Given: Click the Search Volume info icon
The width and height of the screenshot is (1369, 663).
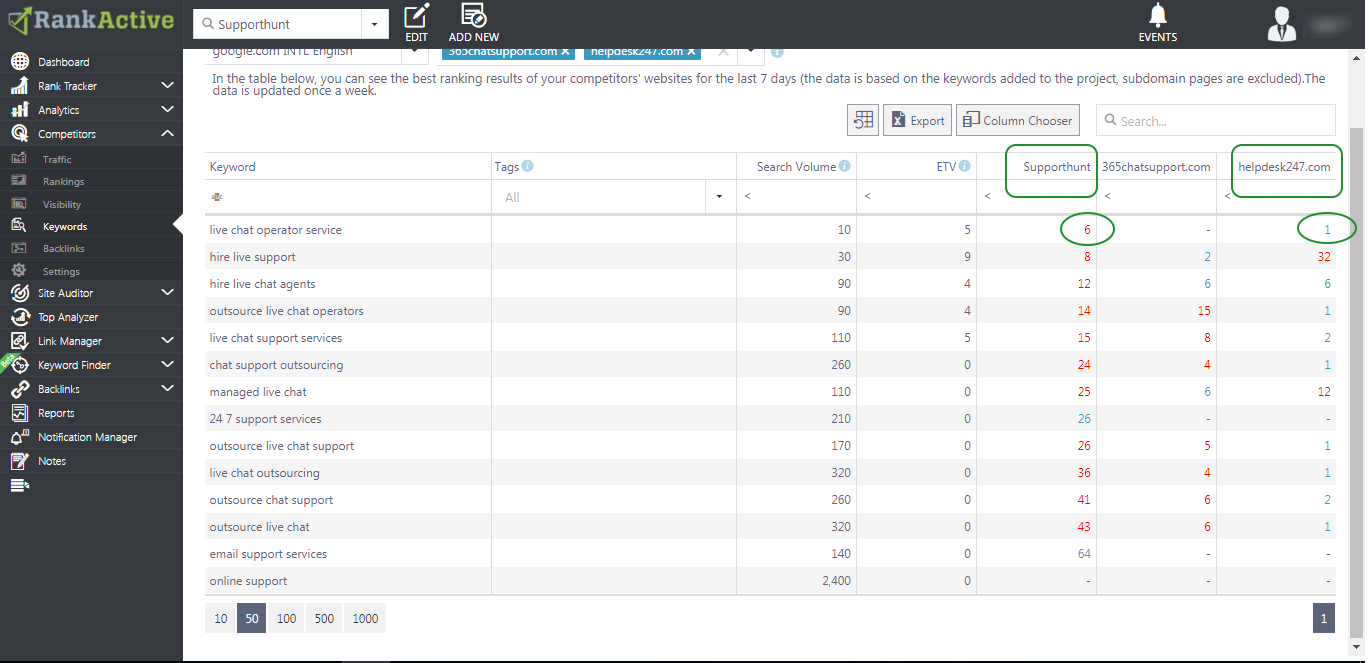Looking at the screenshot, I should (x=845, y=166).
